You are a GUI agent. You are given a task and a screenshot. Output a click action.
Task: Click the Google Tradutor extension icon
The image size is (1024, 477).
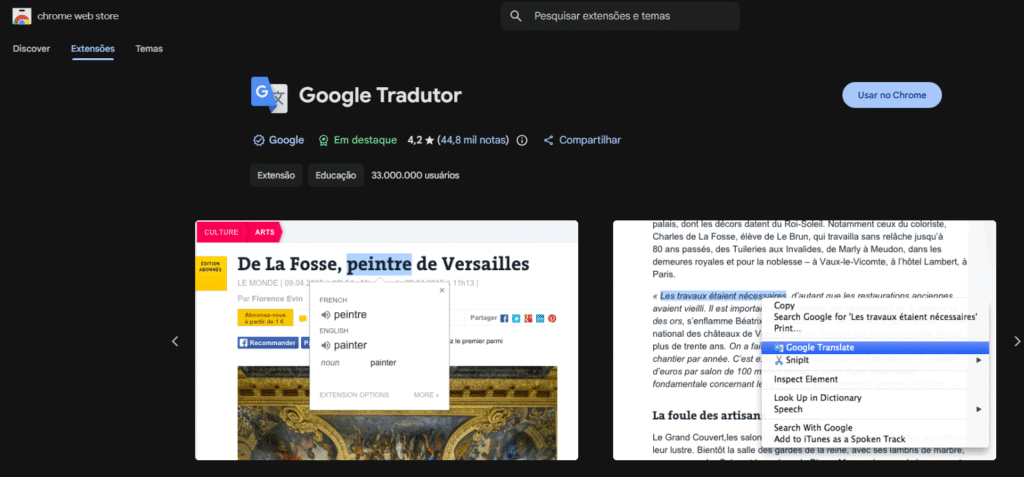click(269, 95)
